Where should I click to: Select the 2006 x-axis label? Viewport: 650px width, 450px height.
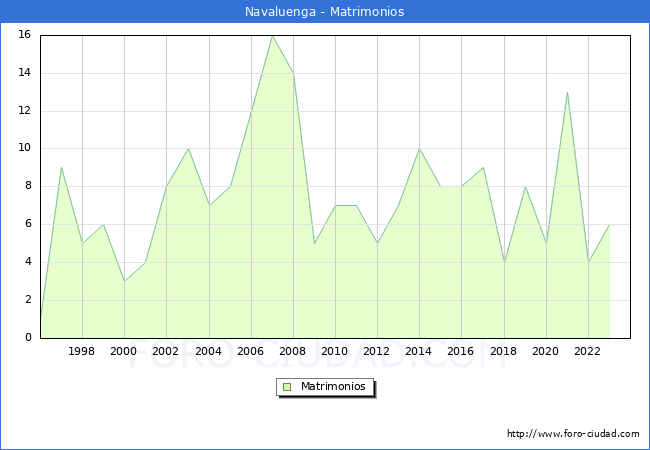click(250, 351)
